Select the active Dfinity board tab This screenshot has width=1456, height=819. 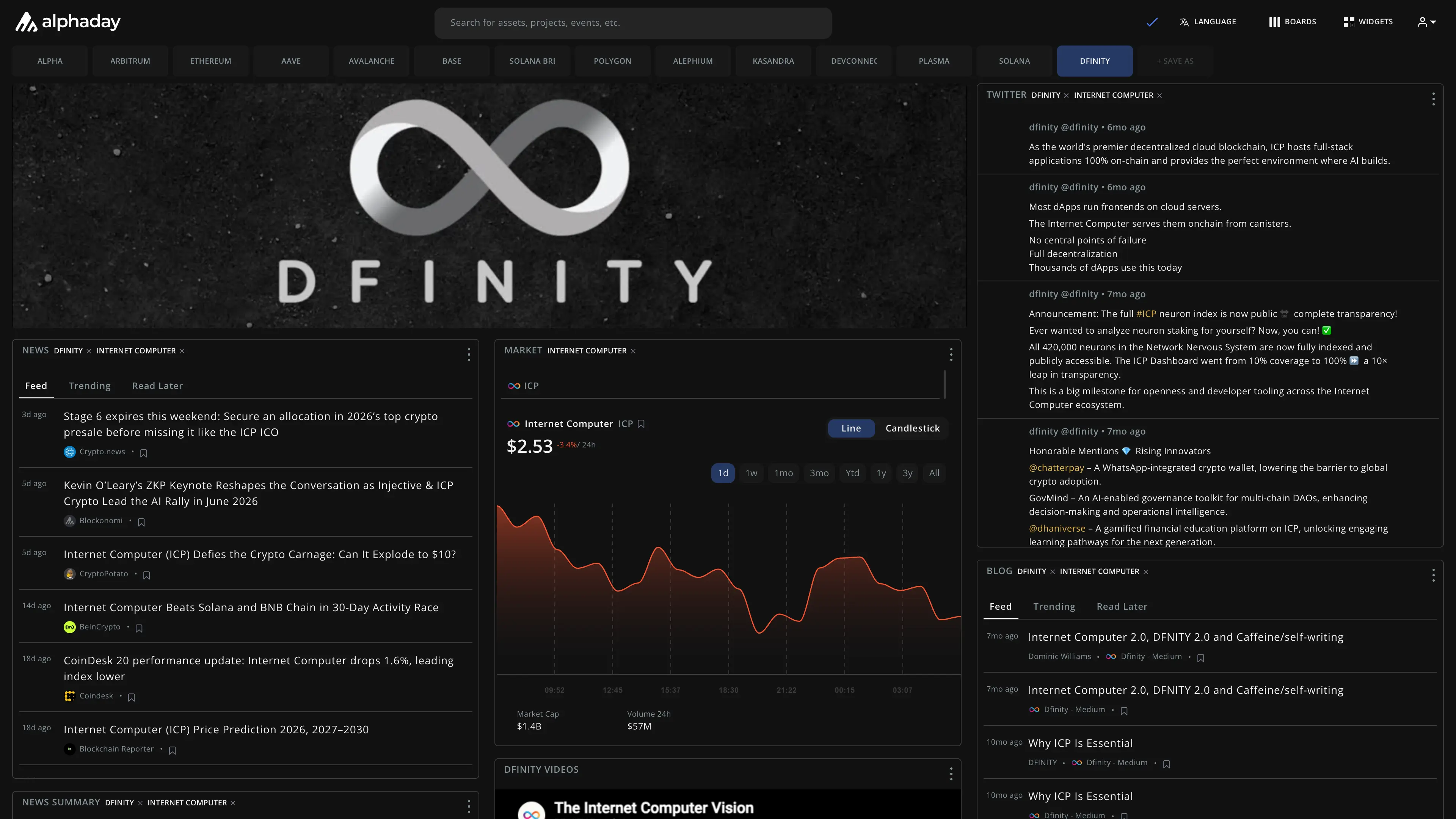(1095, 61)
